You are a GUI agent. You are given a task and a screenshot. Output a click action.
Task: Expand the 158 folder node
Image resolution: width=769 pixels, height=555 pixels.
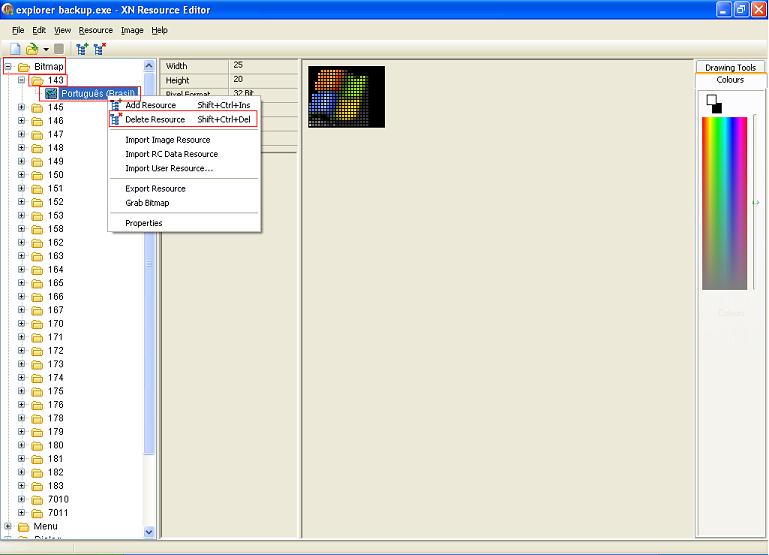21,229
